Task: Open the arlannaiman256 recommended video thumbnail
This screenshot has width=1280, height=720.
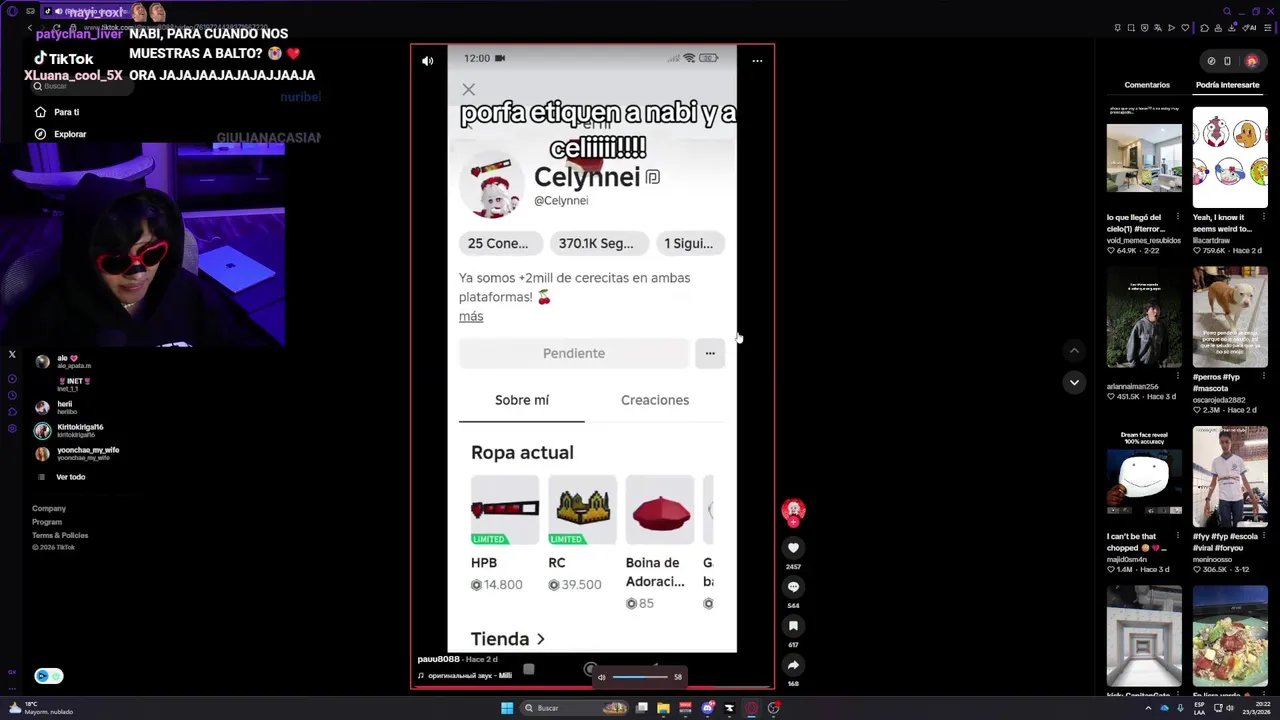Action: click(x=1144, y=317)
